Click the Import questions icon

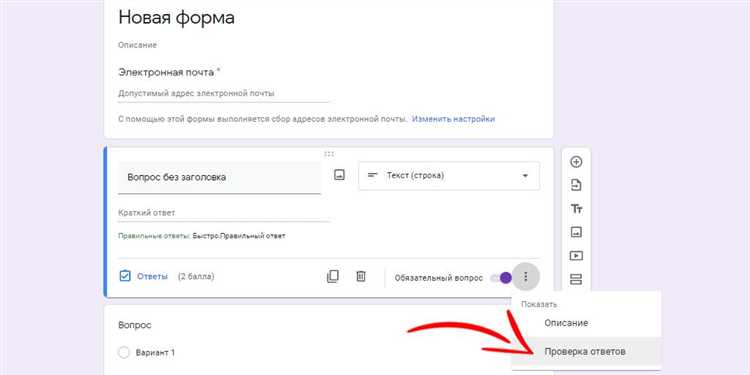pyautogui.click(x=576, y=185)
